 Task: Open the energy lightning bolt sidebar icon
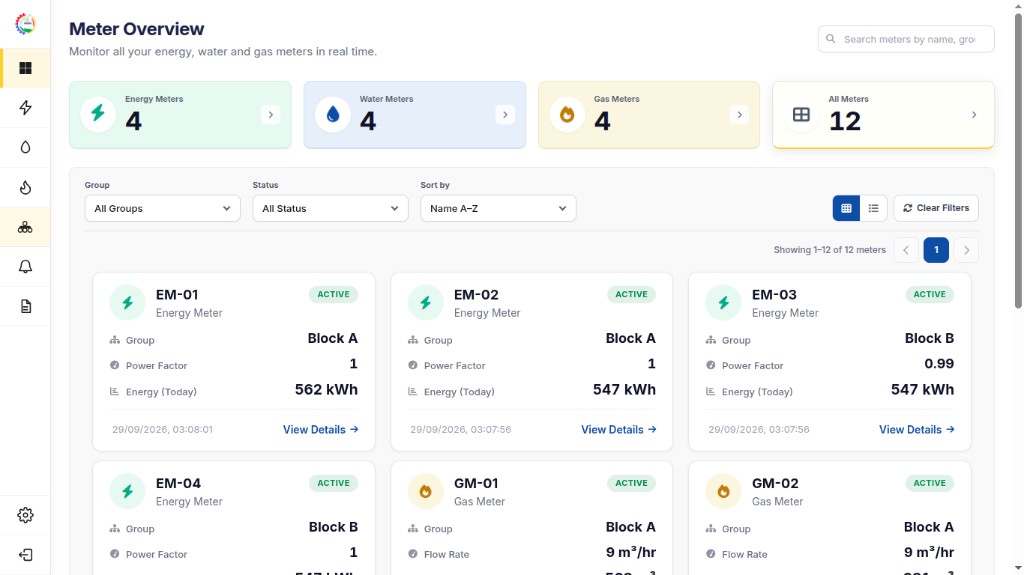[25, 108]
